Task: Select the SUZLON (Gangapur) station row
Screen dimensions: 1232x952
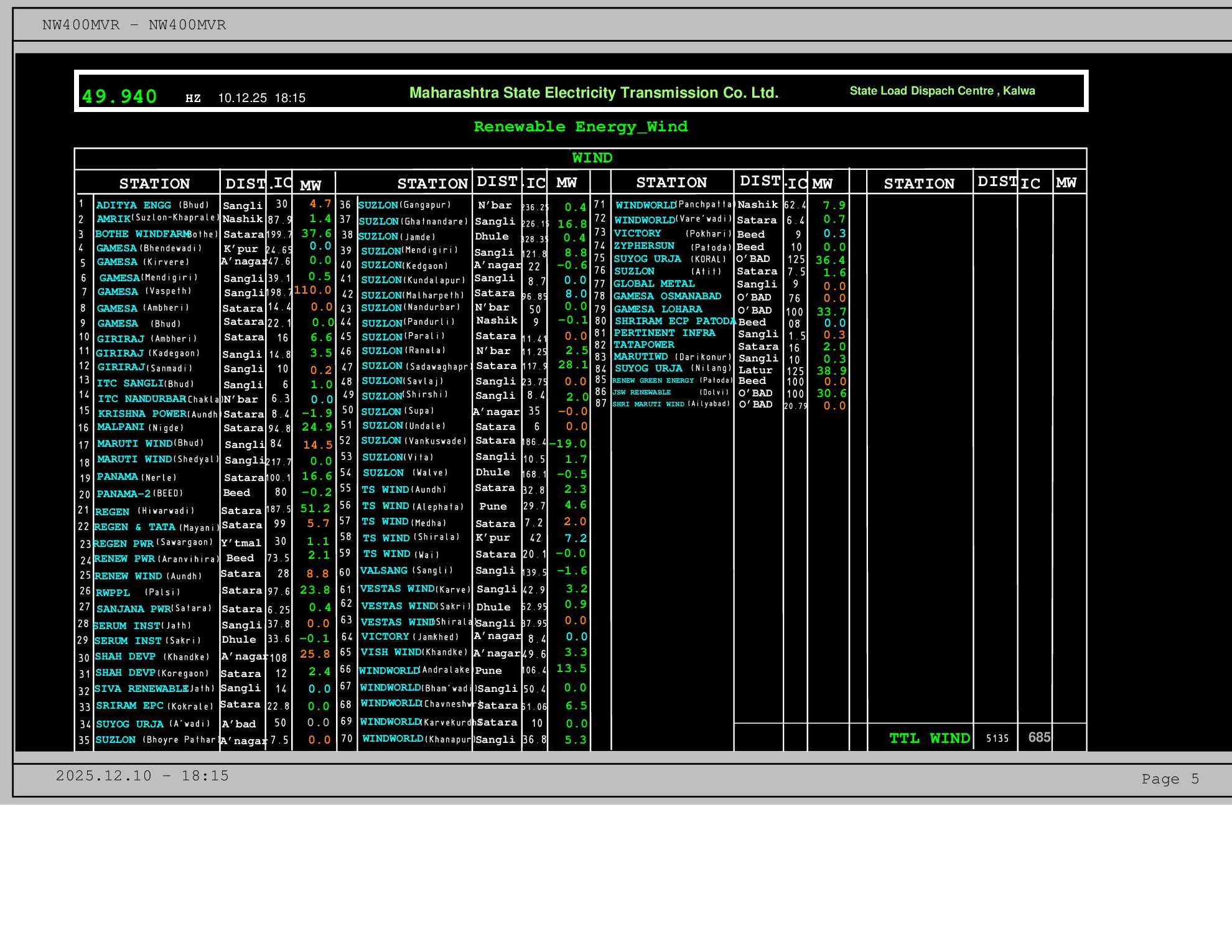Action: pos(404,205)
